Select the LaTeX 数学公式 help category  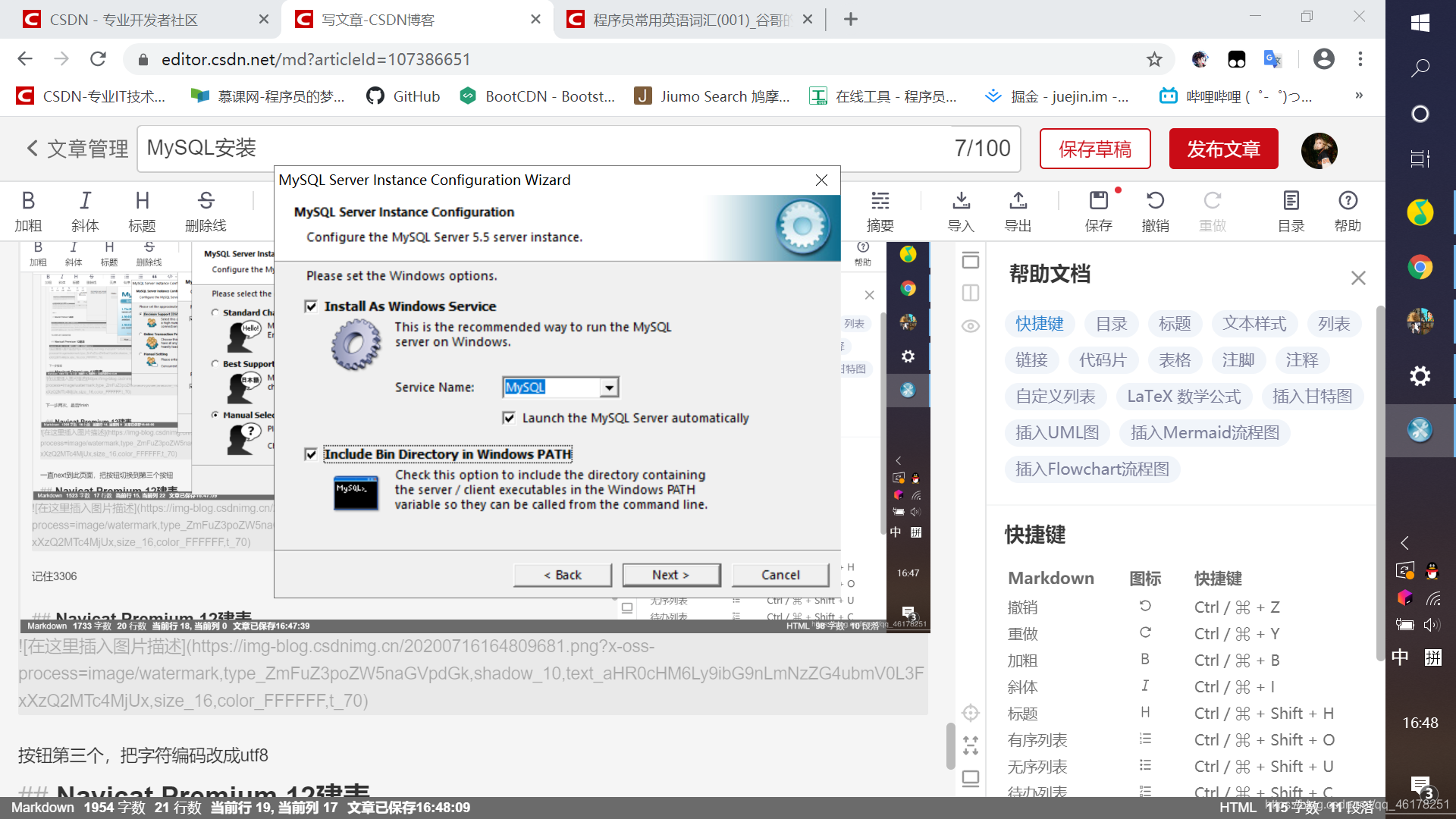pos(1183,397)
